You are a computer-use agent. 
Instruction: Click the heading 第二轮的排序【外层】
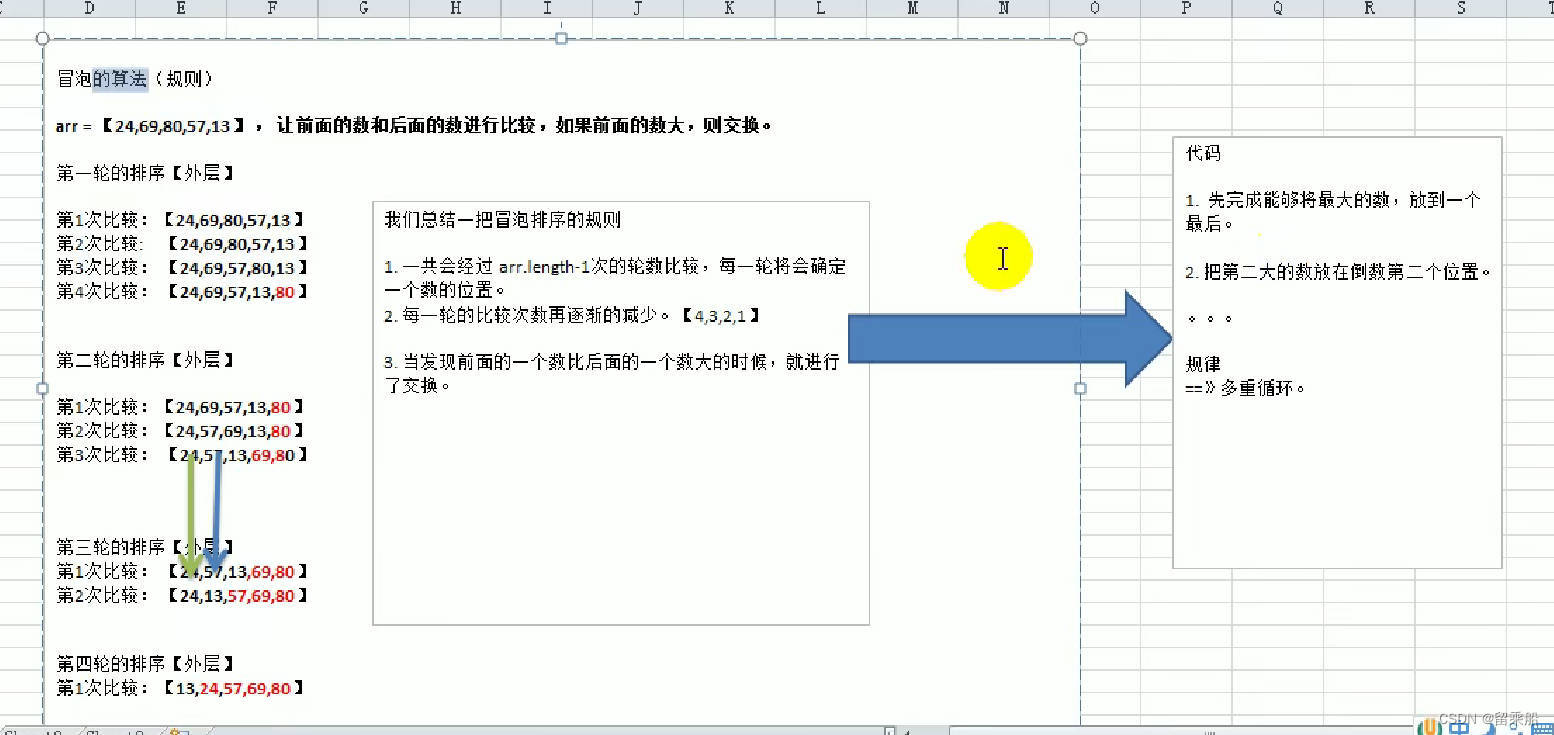(146, 360)
